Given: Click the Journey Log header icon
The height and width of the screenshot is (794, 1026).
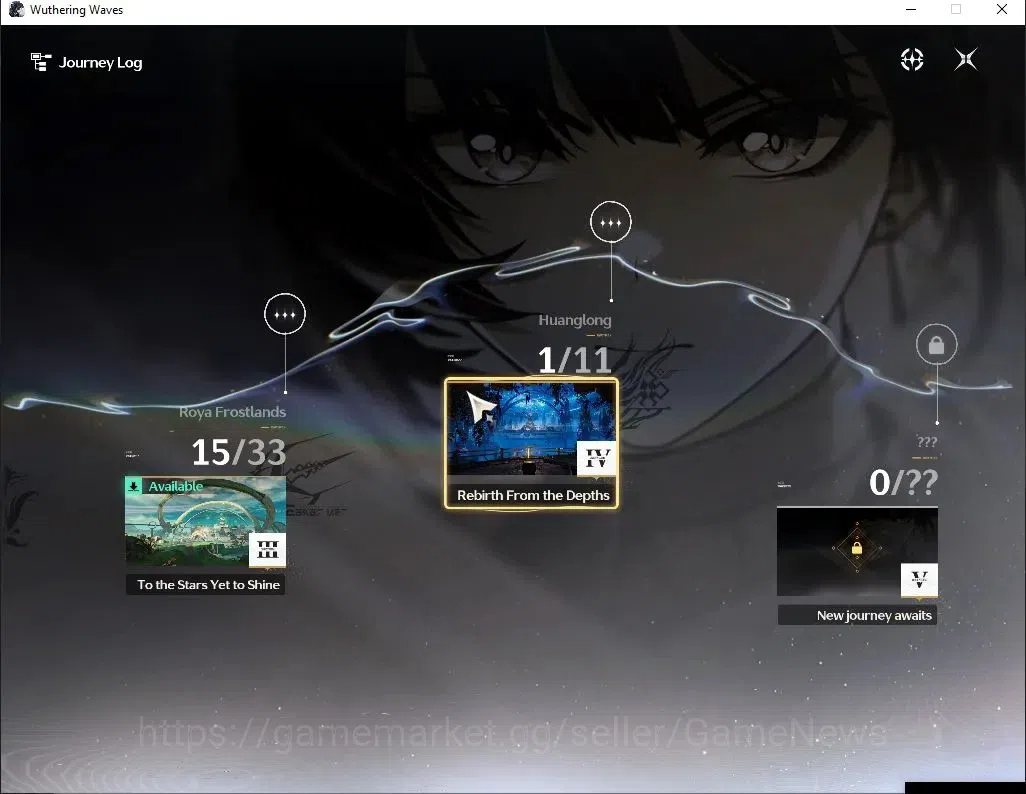Looking at the screenshot, I should [41, 62].
